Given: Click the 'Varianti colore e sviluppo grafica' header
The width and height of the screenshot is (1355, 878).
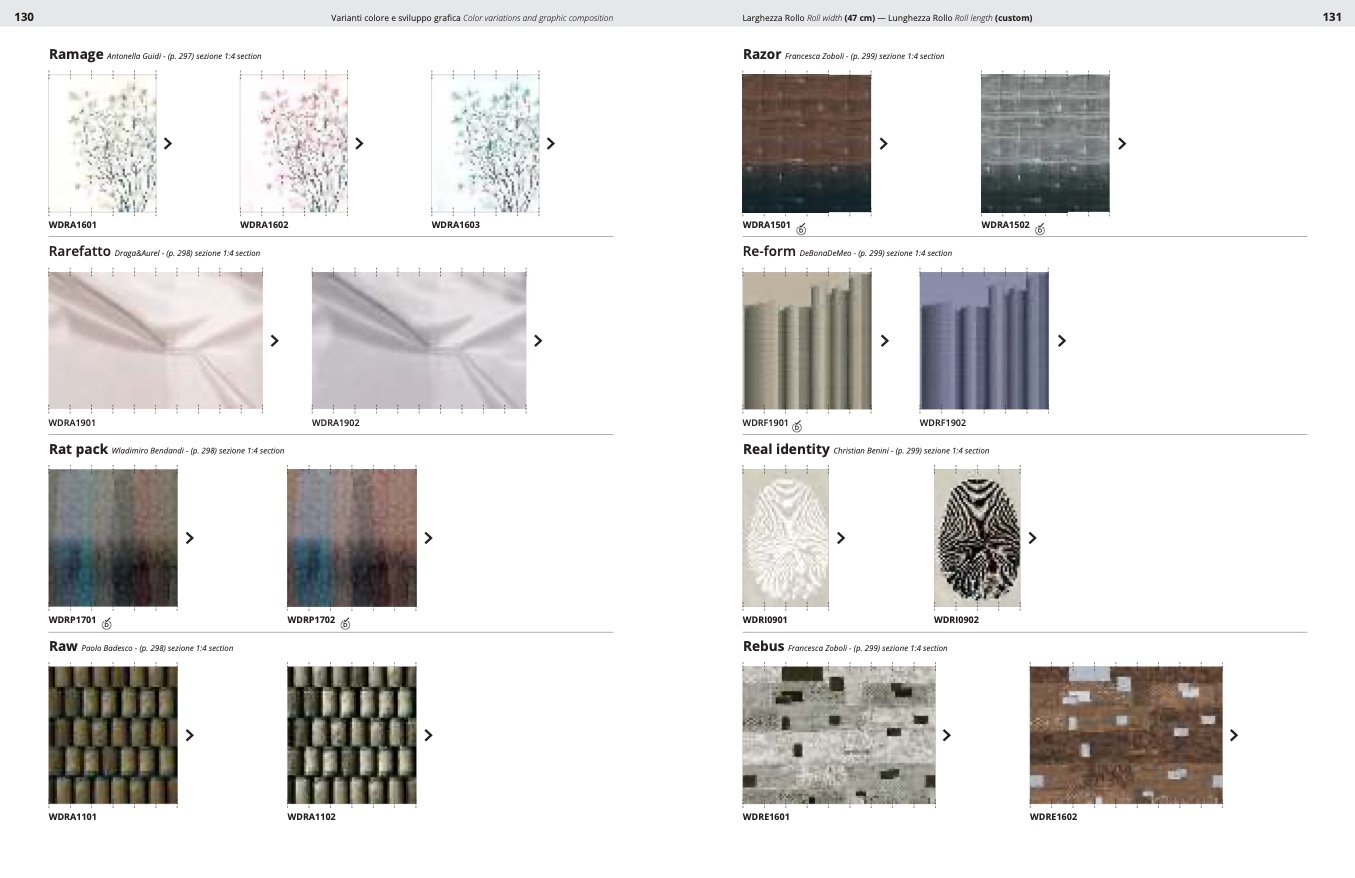Looking at the screenshot, I should click(x=396, y=18).
